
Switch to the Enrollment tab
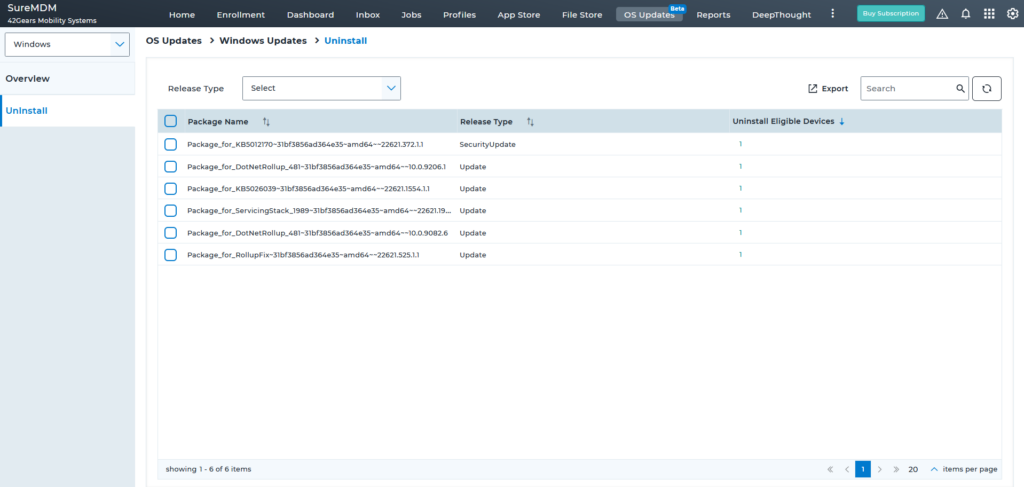(240, 15)
